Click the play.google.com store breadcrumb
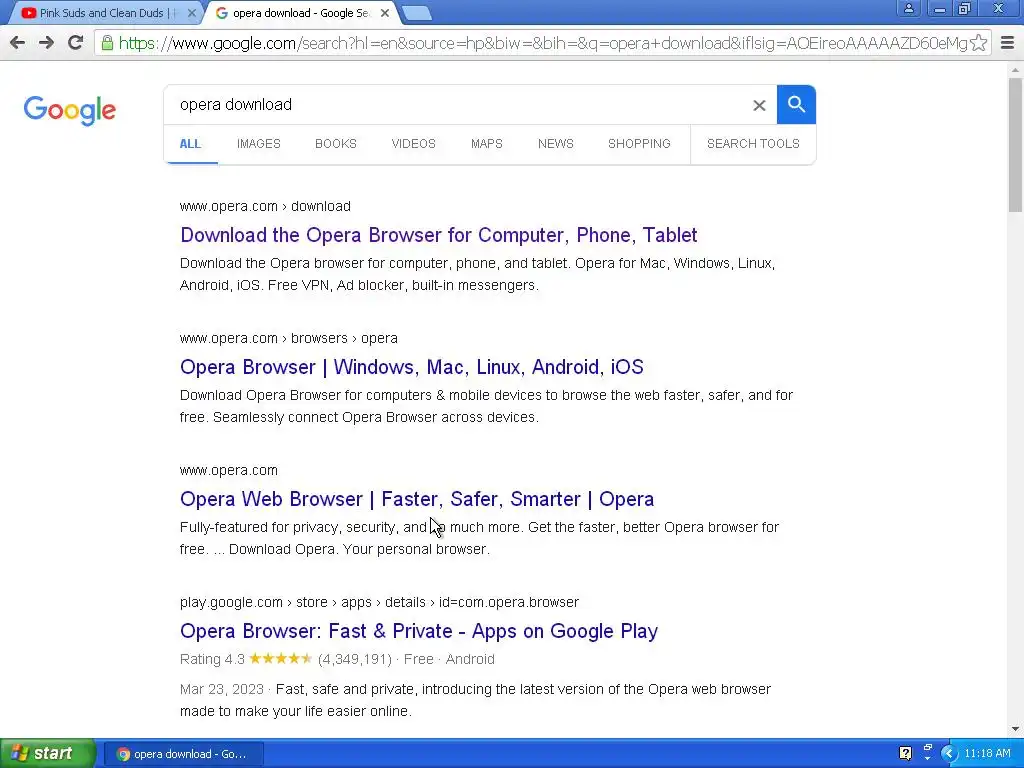 [x=379, y=602]
